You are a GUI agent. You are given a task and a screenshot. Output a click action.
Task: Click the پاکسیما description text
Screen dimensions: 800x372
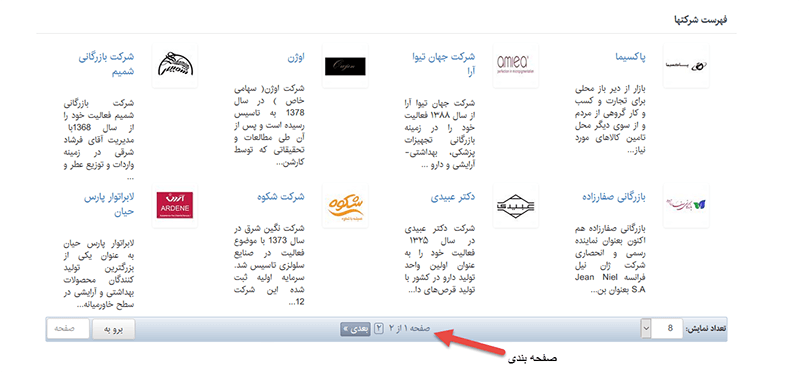[610, 120]
